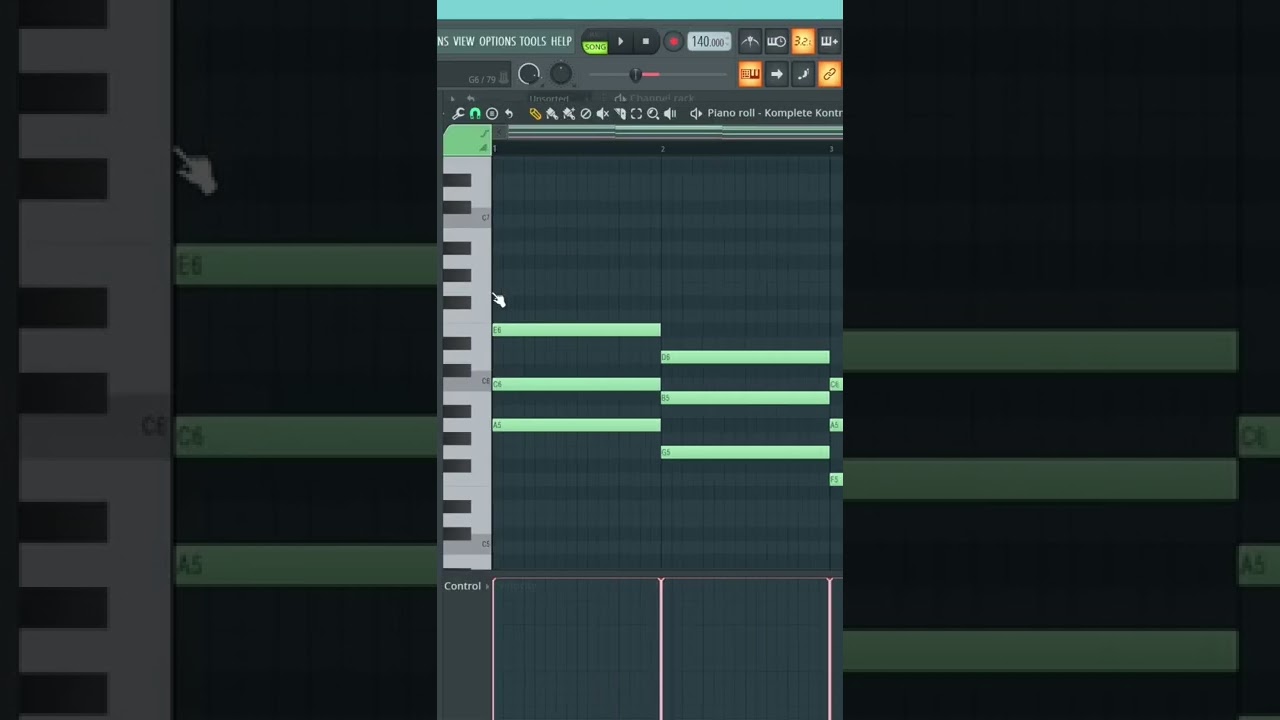Click the song position slider handle

(635, 75)
